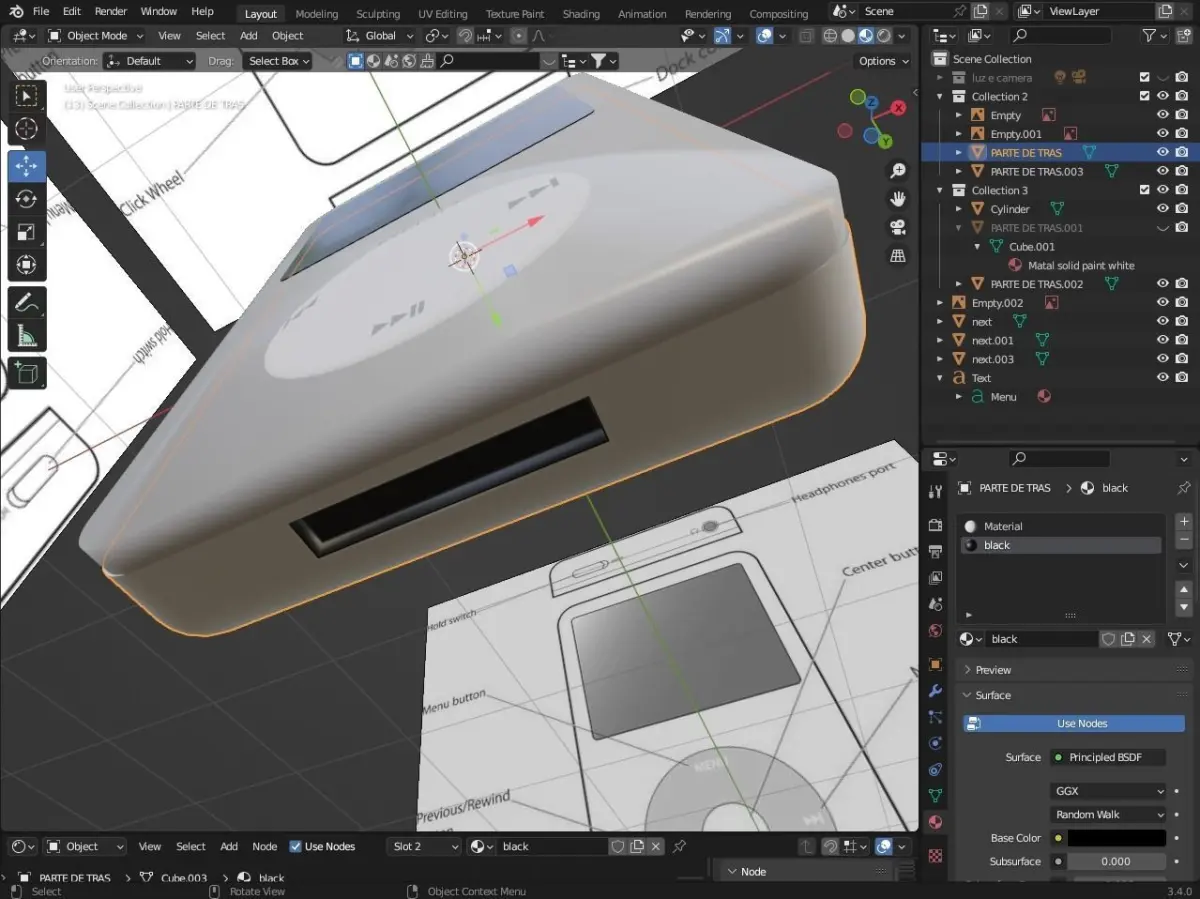The height and width of the screenshot is (899, 1200).
Task: Open the Physics properties tab
Action: coord(935,743)
